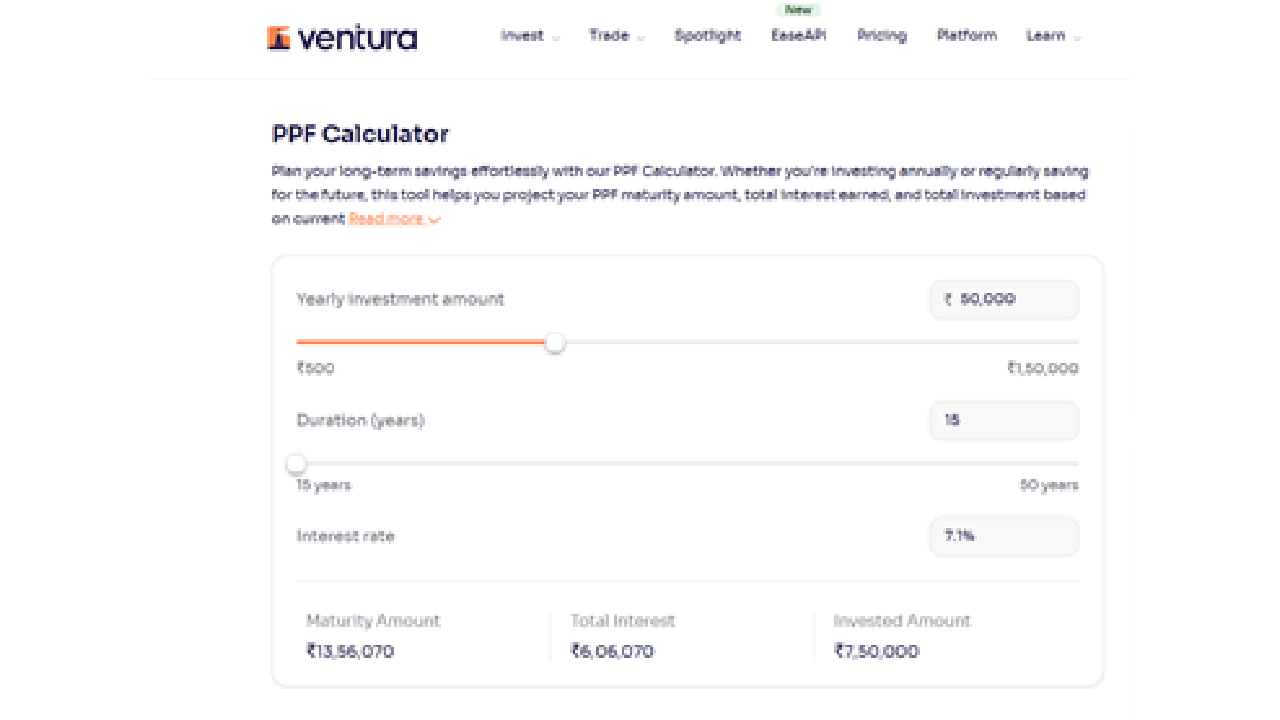
Task: Open the Trade dropdown menu
Action: 616,36
